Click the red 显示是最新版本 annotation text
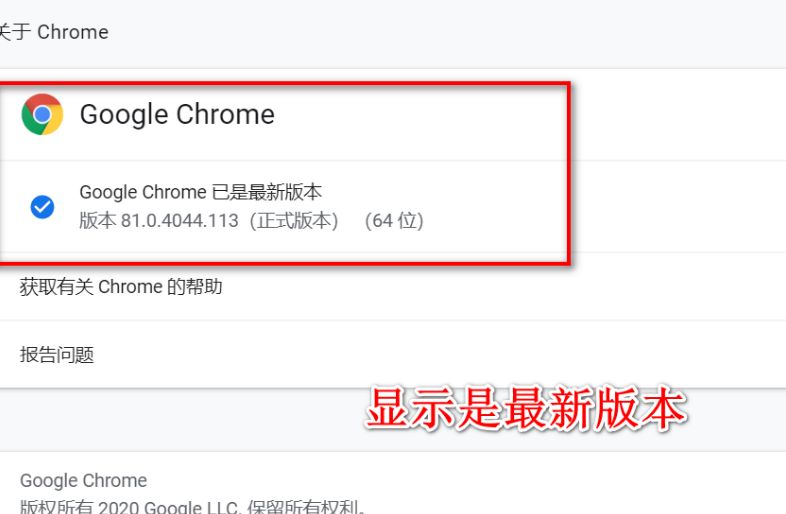 point(526,409)
